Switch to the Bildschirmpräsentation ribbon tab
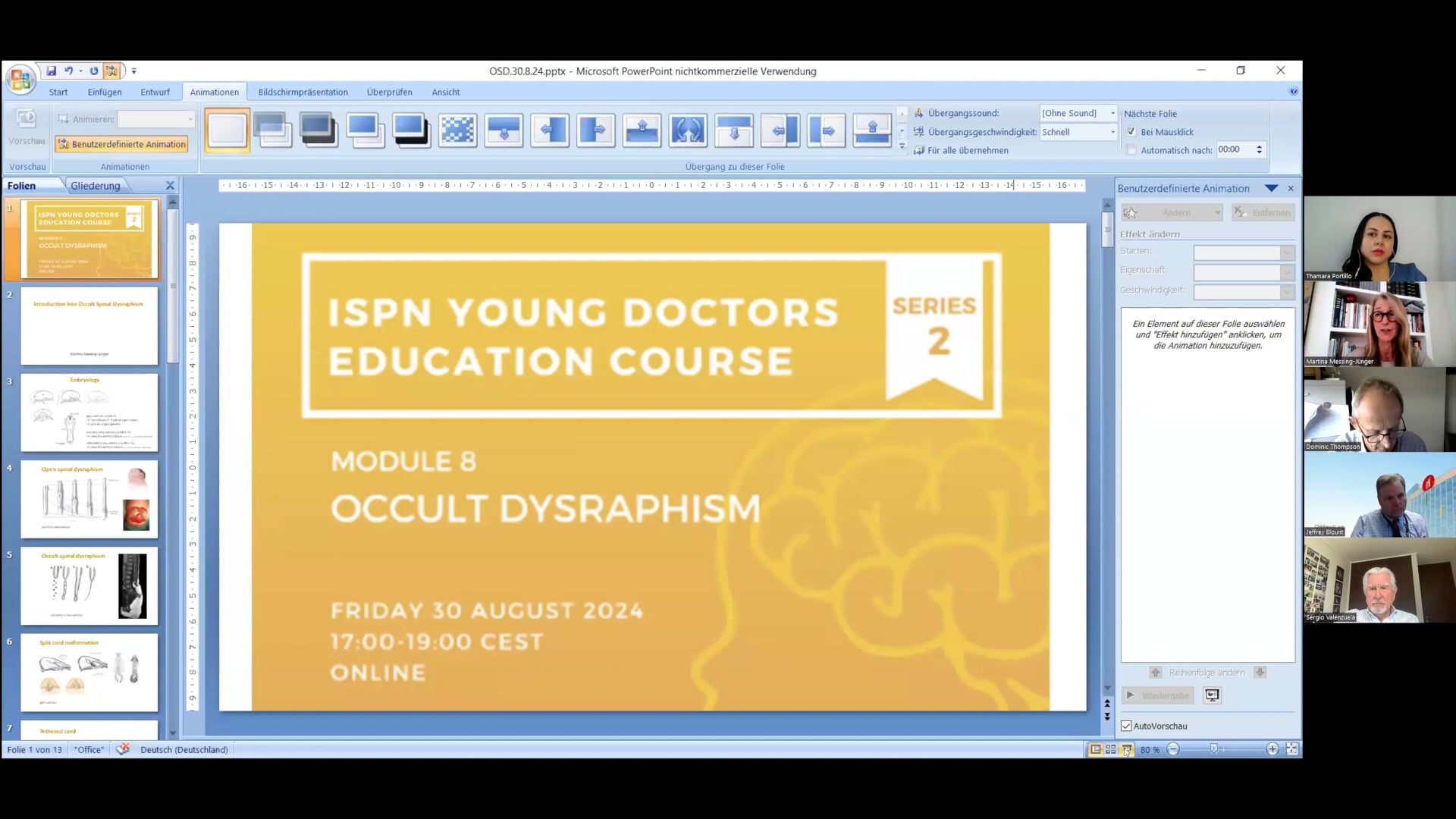This screenshot has height=819, width=1456. [x=303, y=92]
